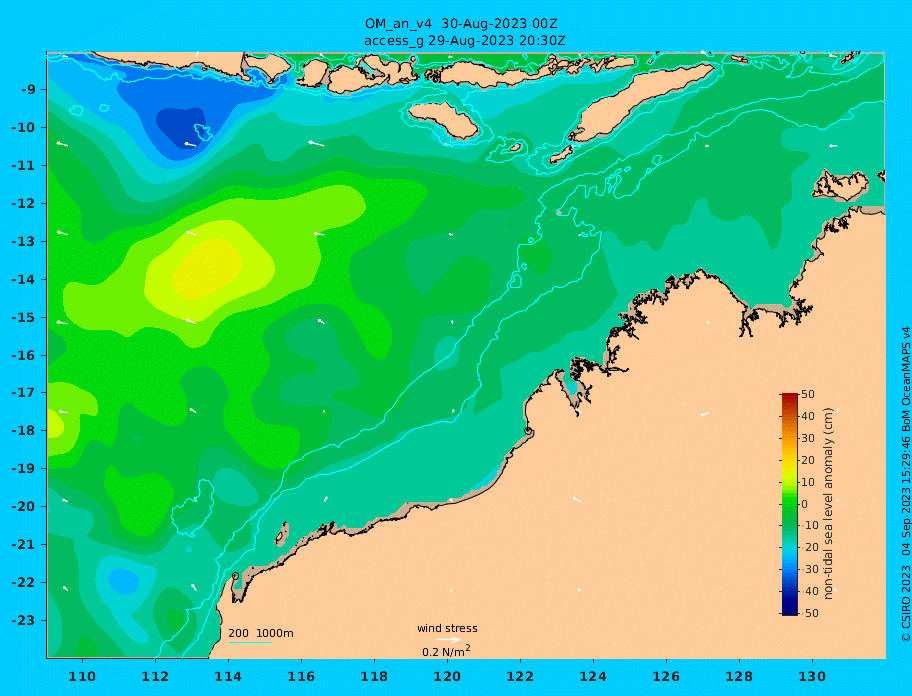The width and height of the screenshot is (912, 696).
Task: Click longitude axis label 120
Action: [x=447, y=676]
